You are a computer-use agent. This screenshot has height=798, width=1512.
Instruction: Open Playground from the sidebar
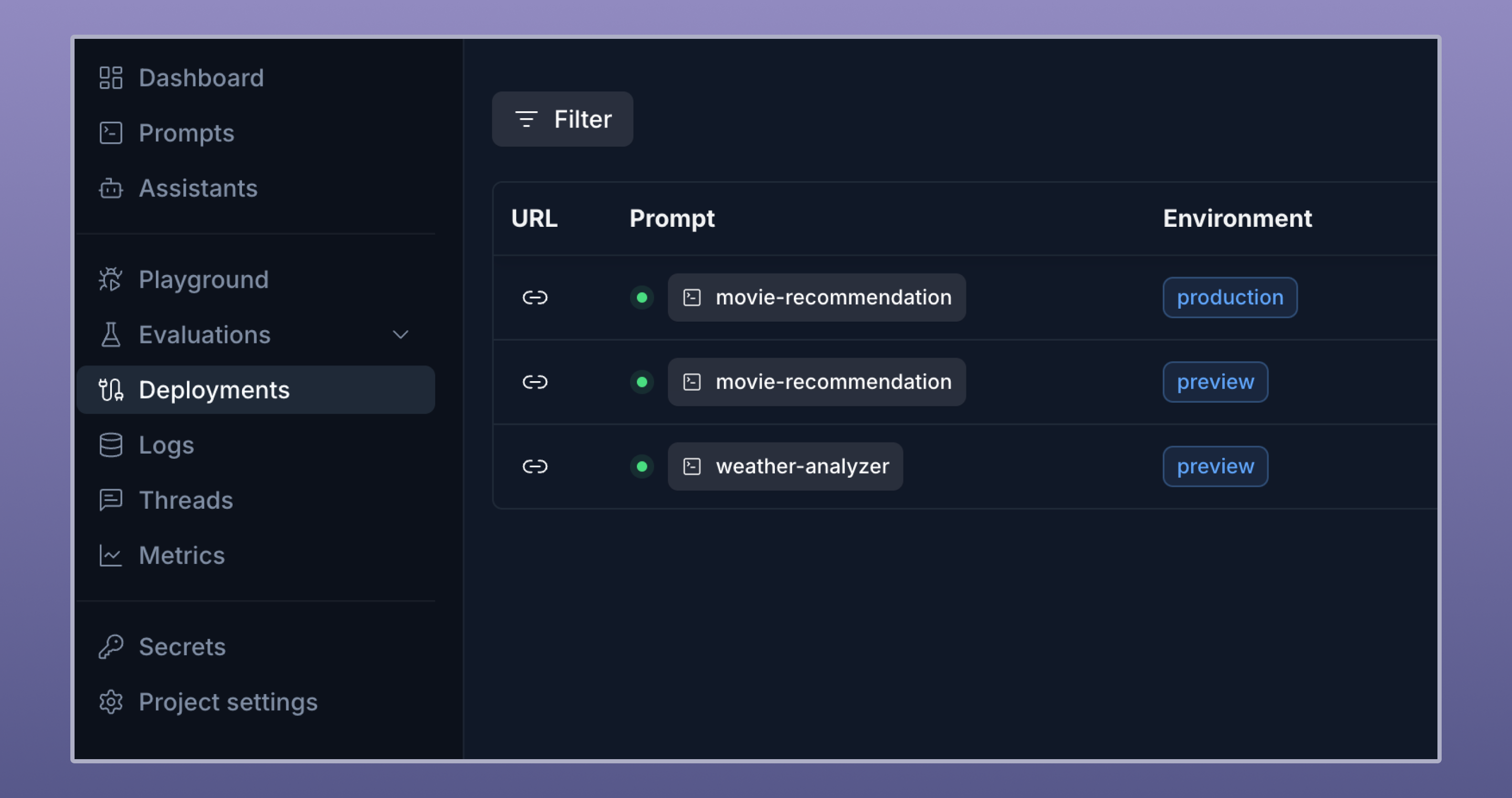(255, 279)
